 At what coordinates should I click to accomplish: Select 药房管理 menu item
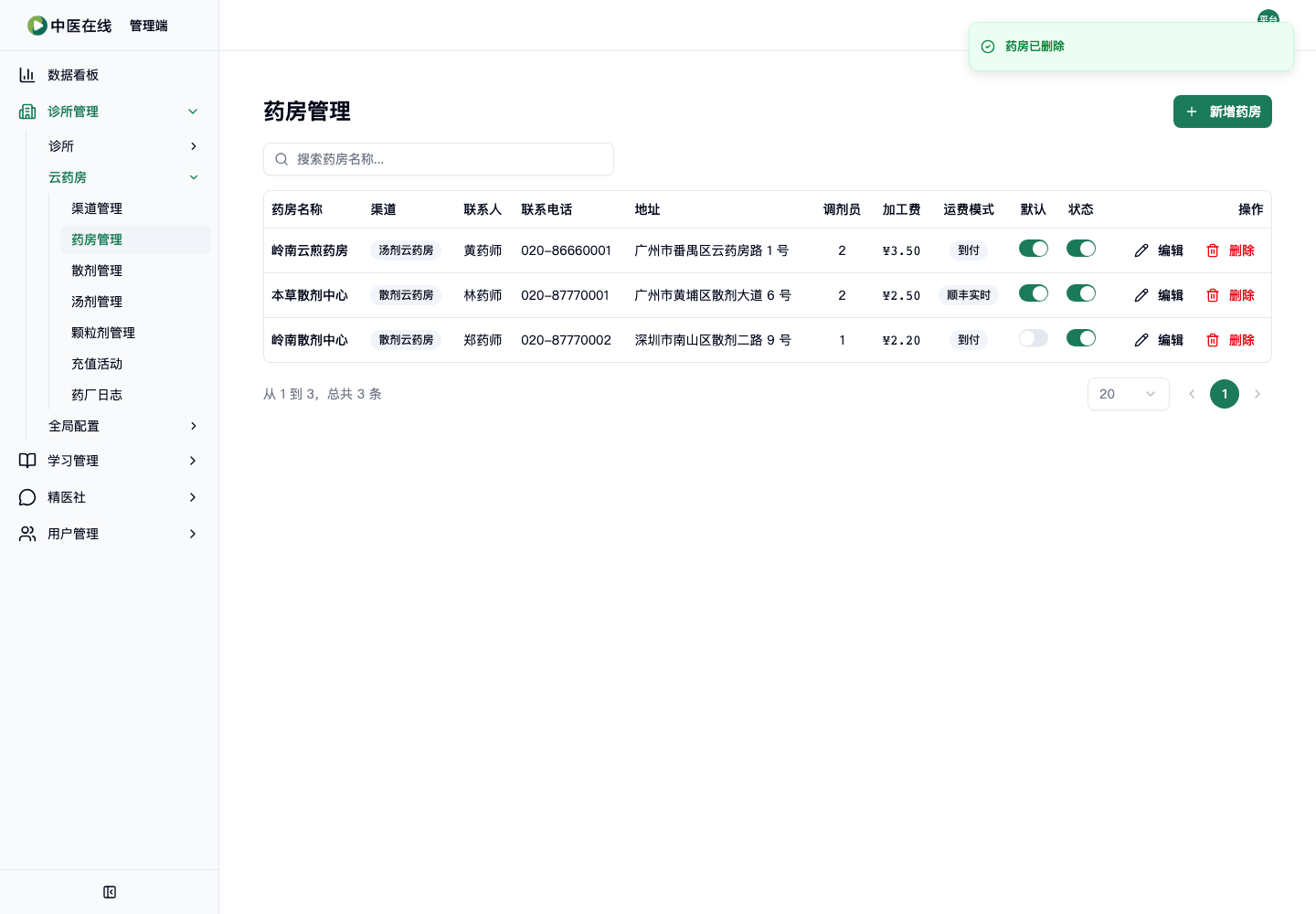(137, 239)
